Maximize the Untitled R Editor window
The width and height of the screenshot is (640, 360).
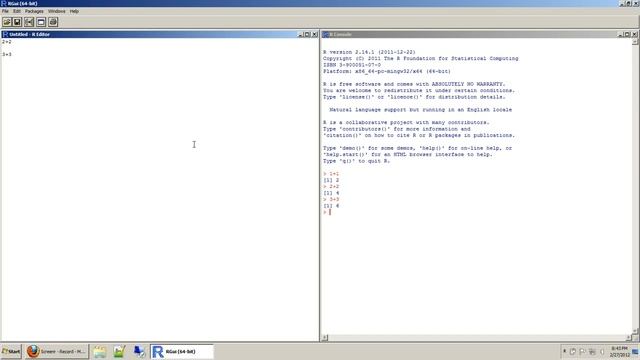pos(307,34)
